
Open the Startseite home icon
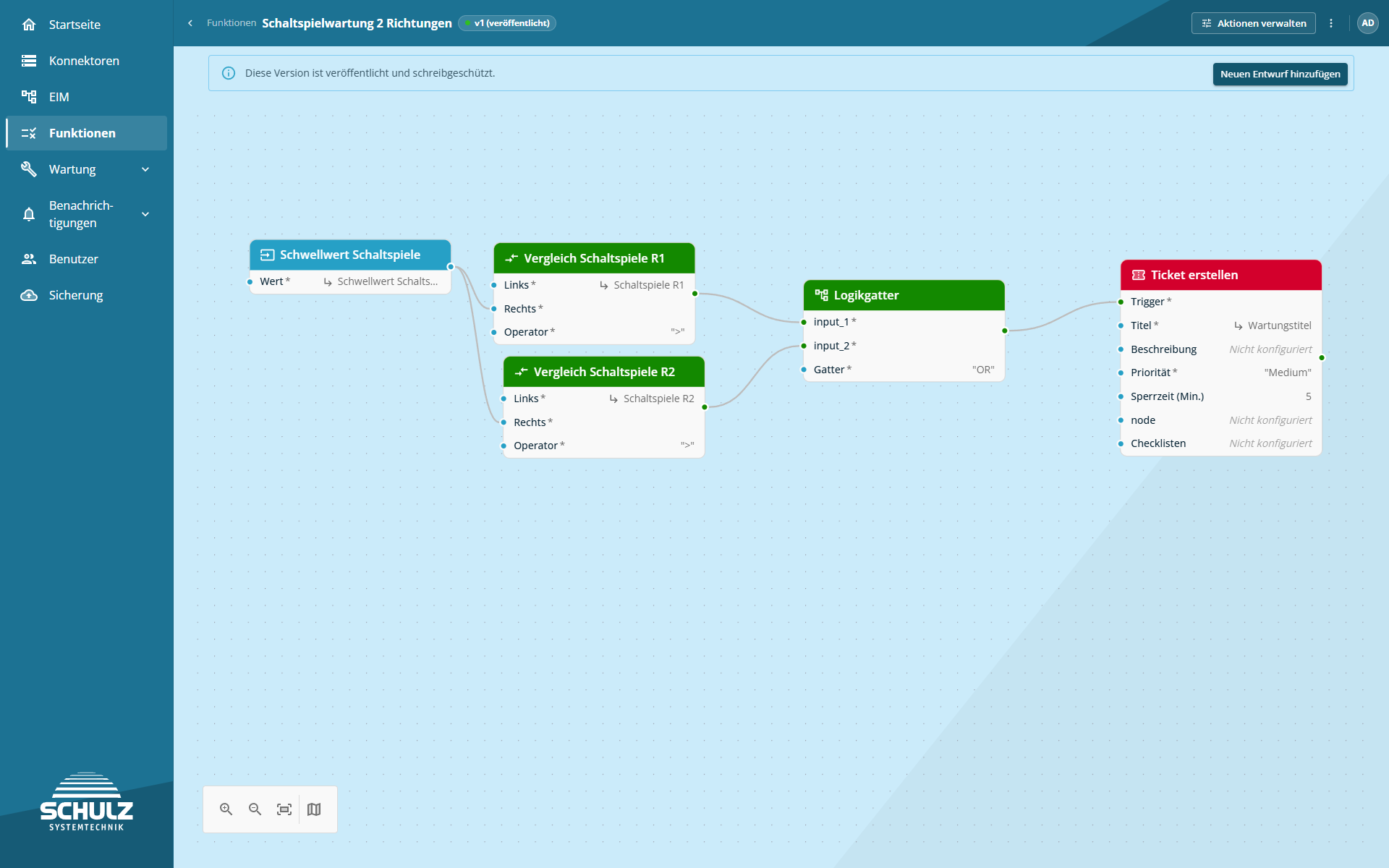[x=29, y=25]
